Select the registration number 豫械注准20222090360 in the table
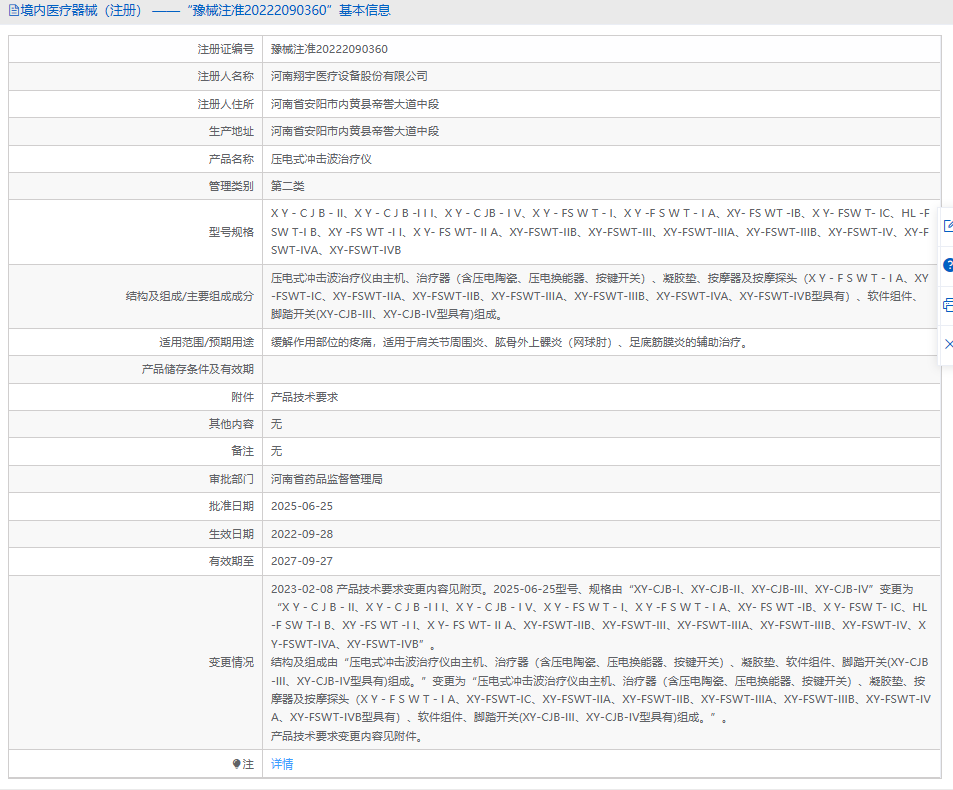The height and width of the screenshot is (790, 953). point(329,49)
